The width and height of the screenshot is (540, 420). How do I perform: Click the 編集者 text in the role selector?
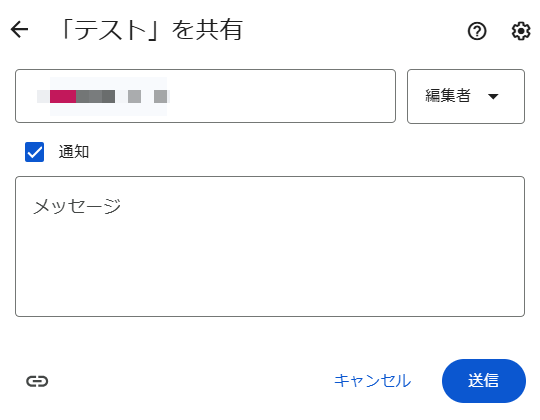pyautogui.click(x=448, y=96)
